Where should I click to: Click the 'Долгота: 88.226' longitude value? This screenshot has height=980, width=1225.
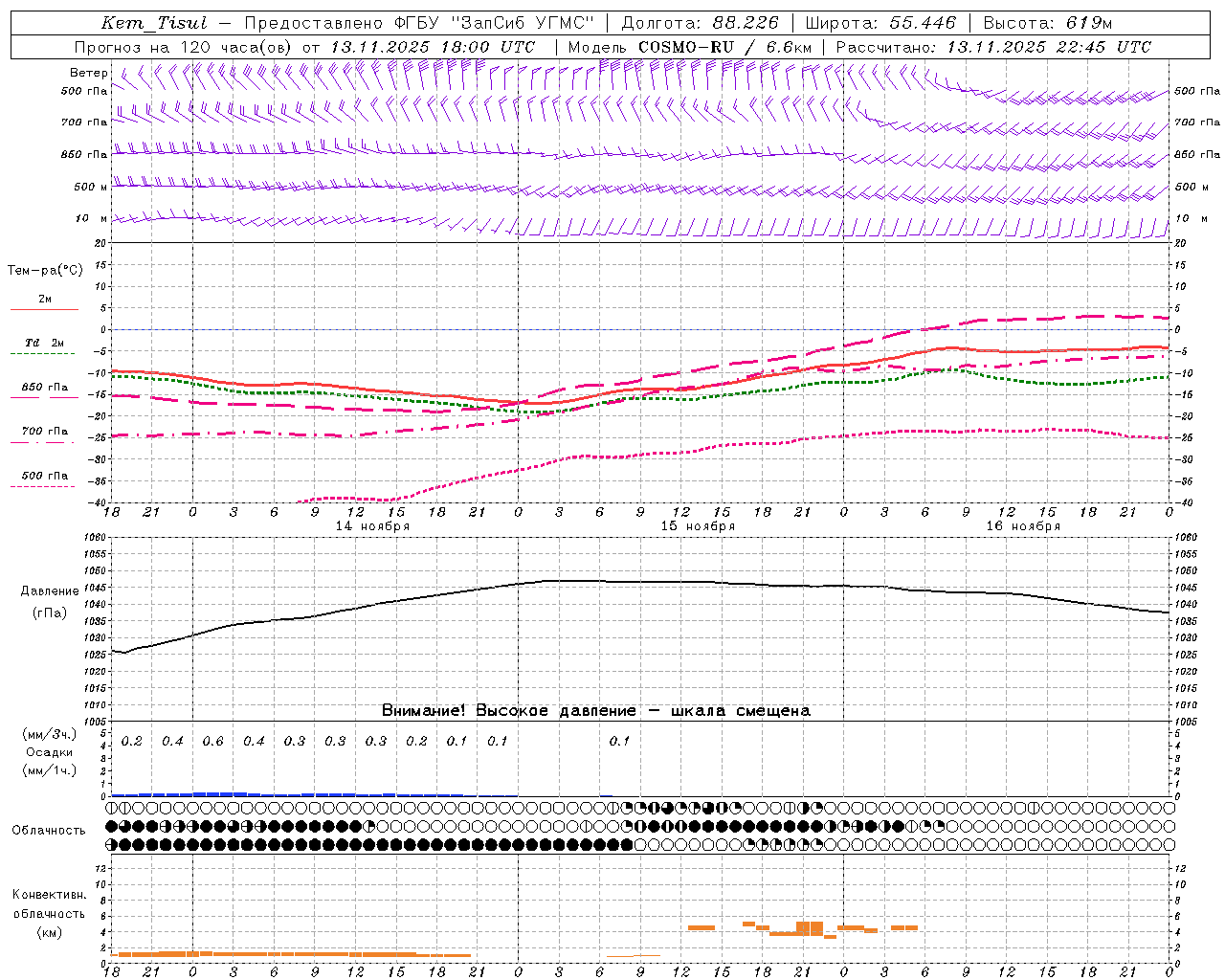pos(701,23)
